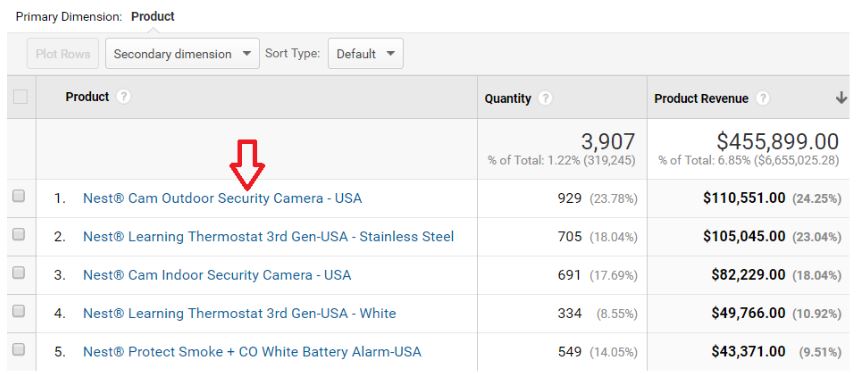This screenshot has width=858, height=374.
Task: Check the box for Nest Cam Outdoor row
Action: tap(19, 196)
